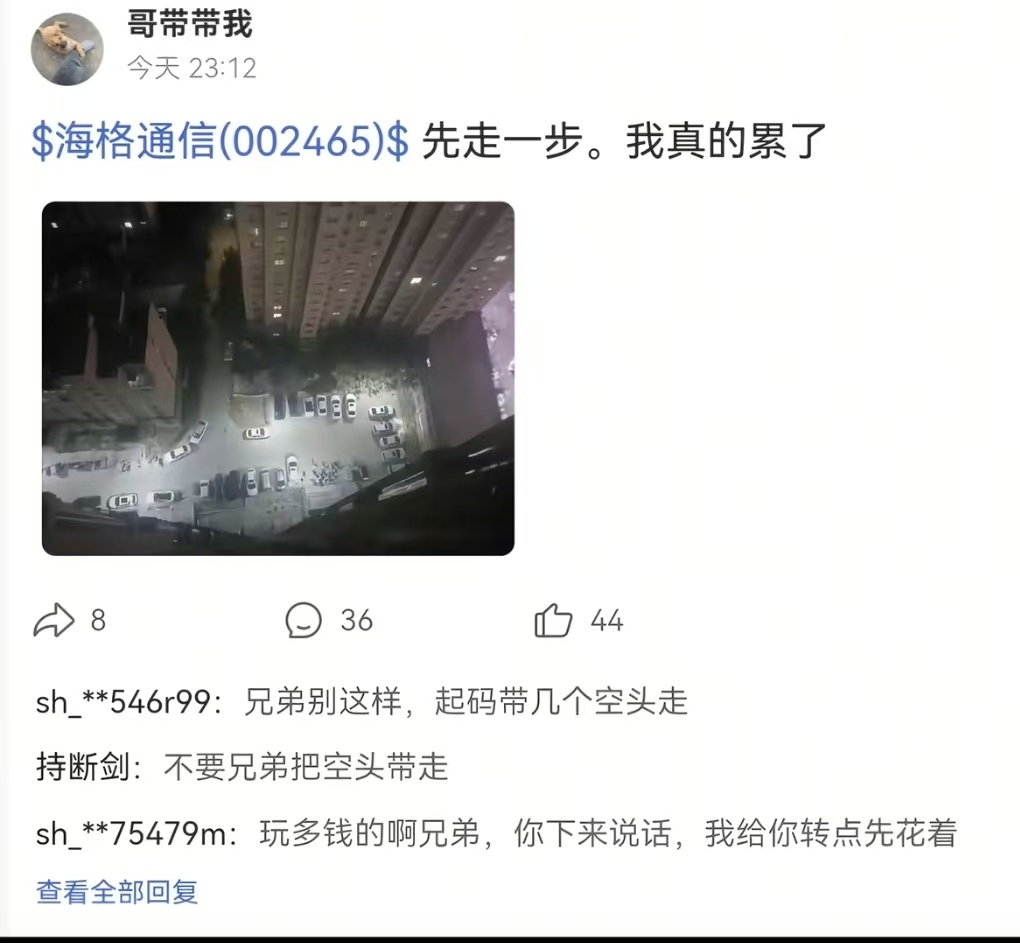Open commenter sh_**75479m profile
The height and width of the screenshot is (943, 1020).
[x=131, y=834]
